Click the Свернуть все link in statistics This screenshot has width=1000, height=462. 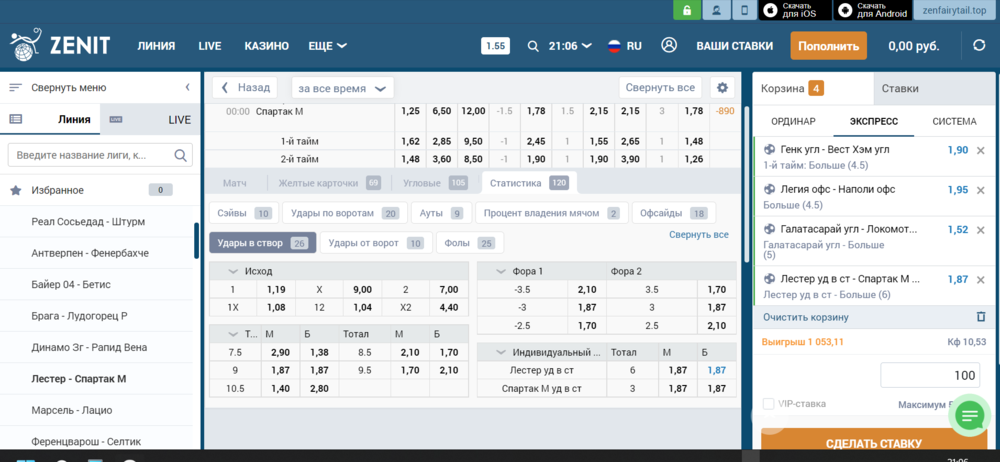coord(698,235)
